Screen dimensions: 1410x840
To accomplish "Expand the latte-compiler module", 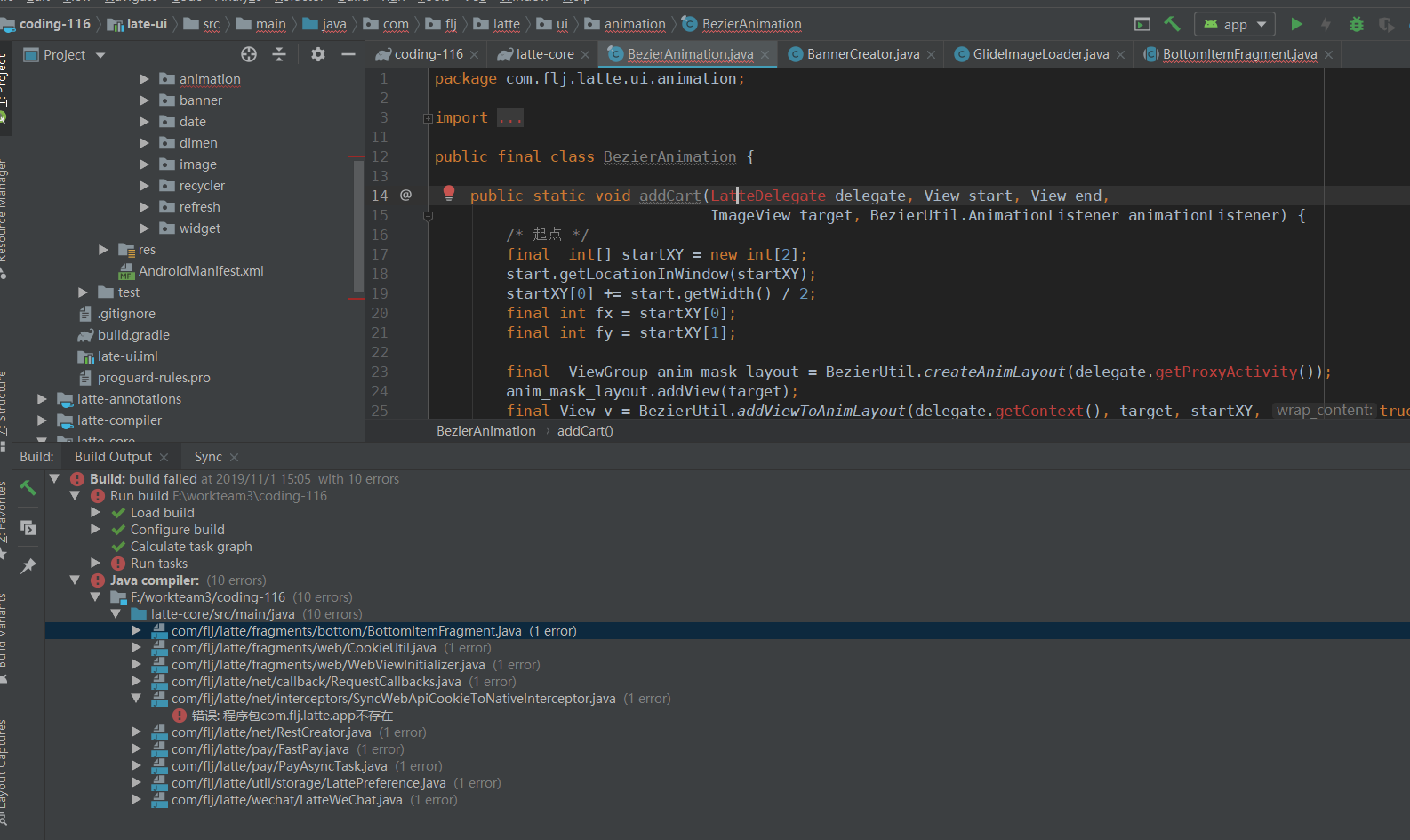I will pos(42,420).
